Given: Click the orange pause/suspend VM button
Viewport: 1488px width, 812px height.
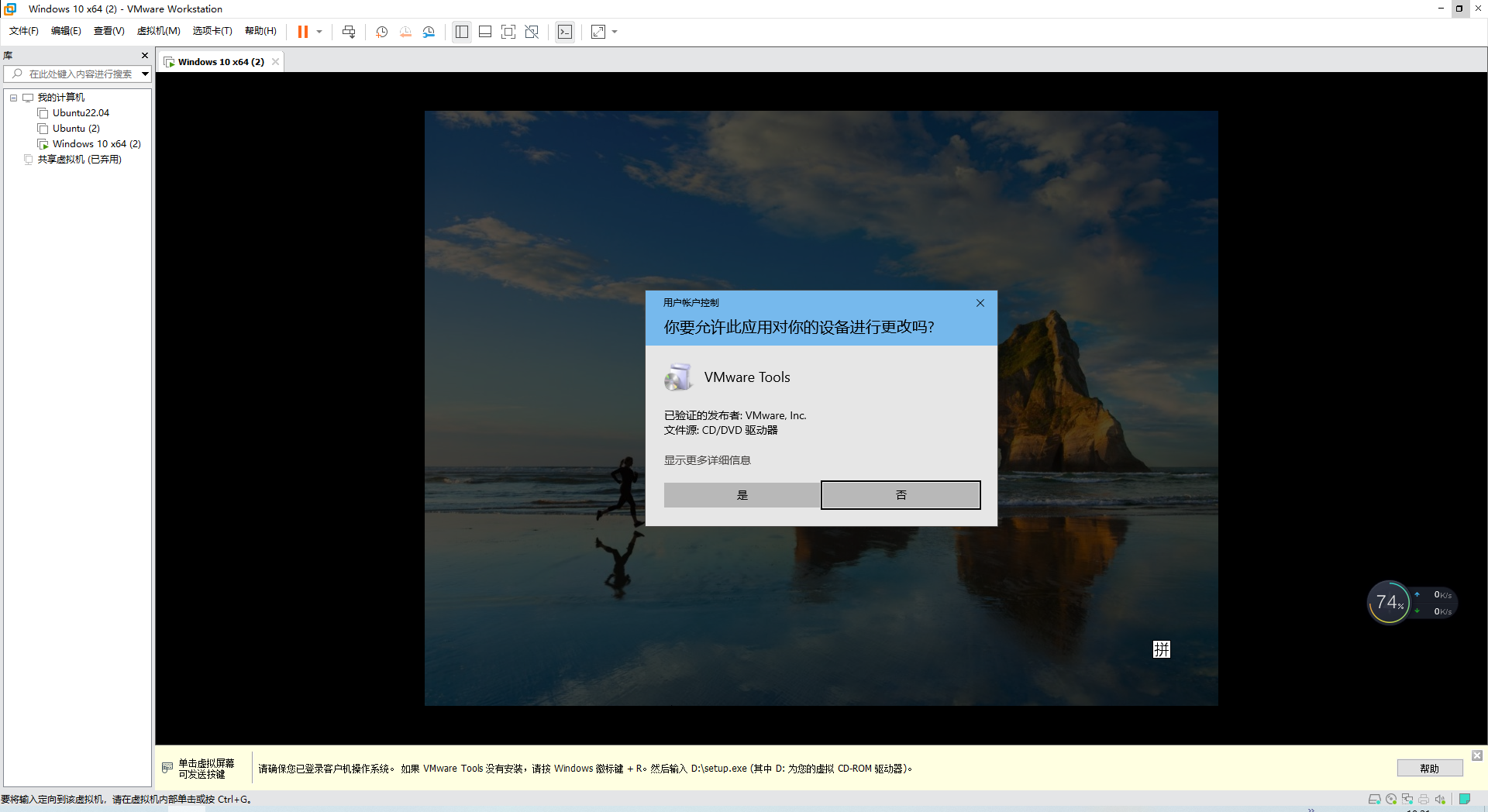Looking at the screenshot, I should [x=303, y=32].
